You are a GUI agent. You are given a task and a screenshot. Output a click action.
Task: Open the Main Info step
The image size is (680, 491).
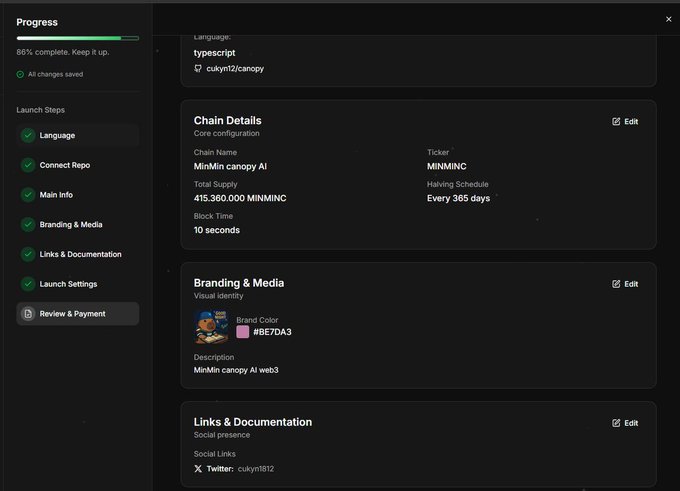[x=78, y=195]
